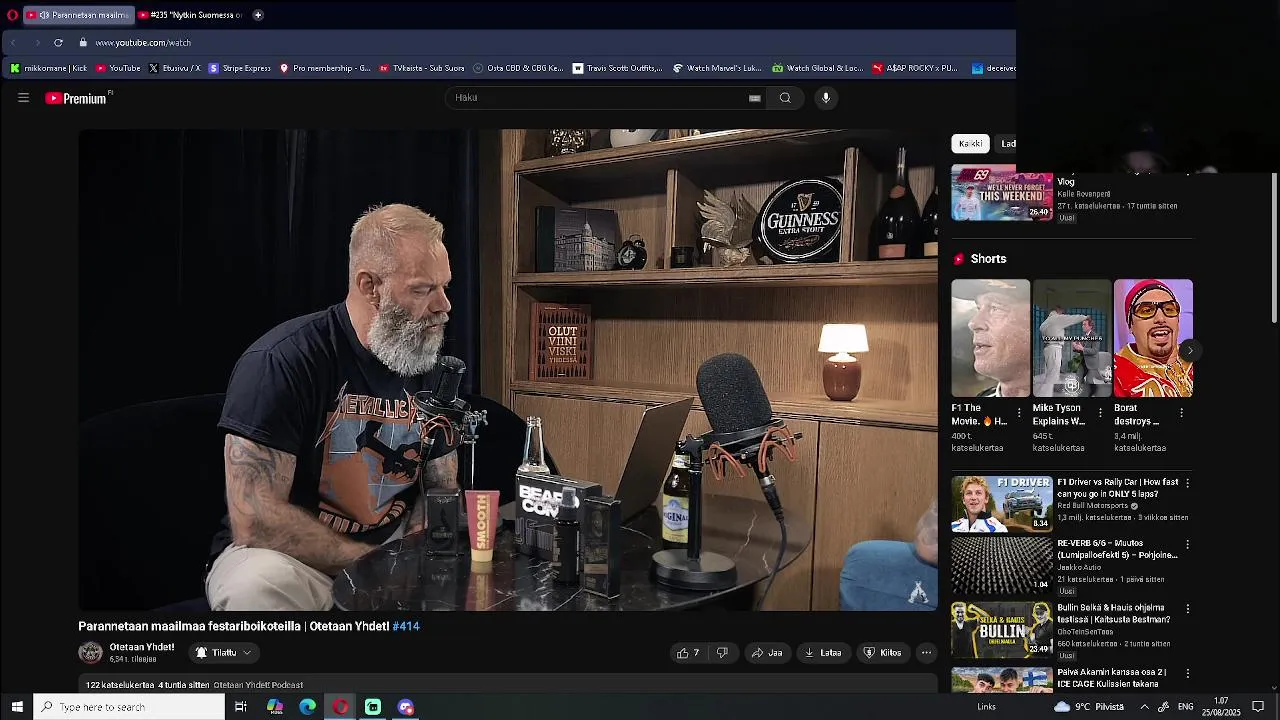Open options for Borat destroys short

click(x=1181, y=412)
